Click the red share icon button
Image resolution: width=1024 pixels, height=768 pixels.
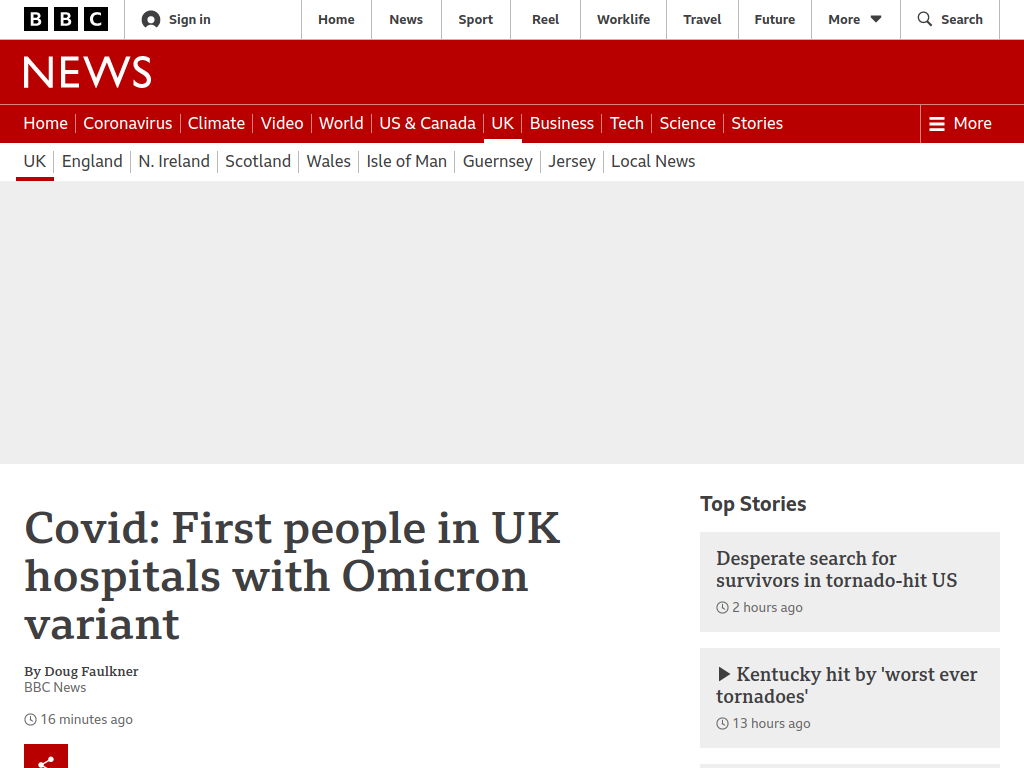(46, 756)
